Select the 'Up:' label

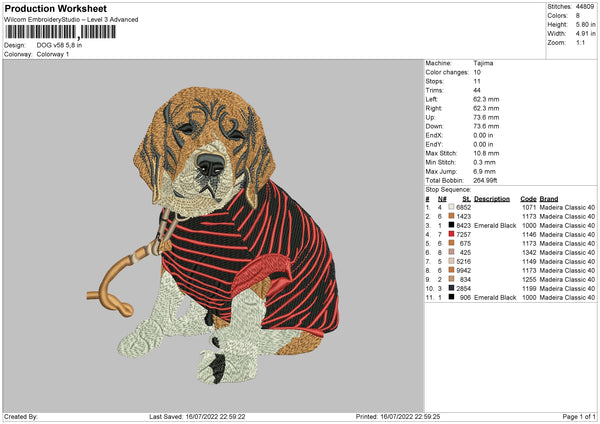(x=430, y=117)
